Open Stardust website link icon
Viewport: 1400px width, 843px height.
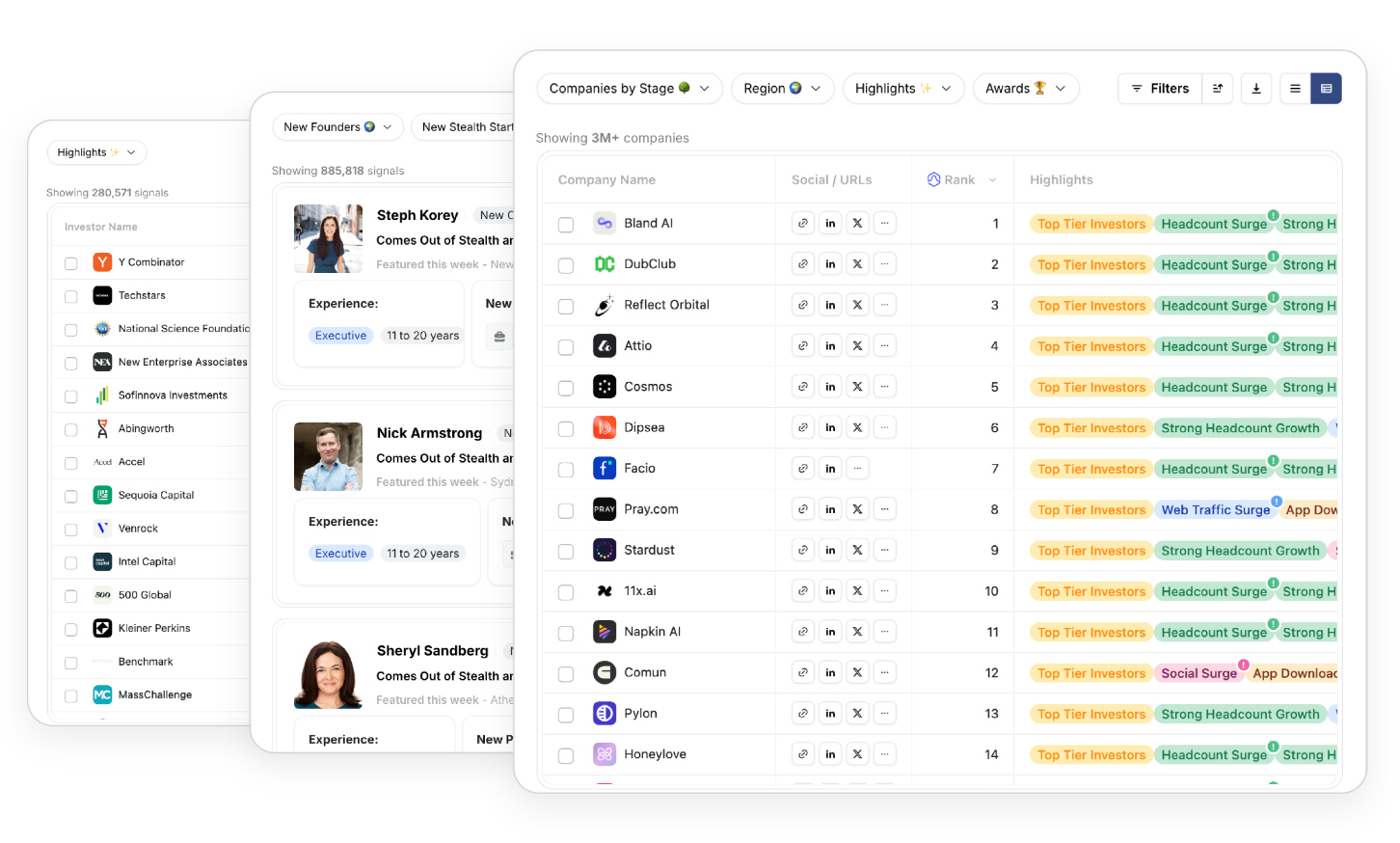(x=803, y=550)
